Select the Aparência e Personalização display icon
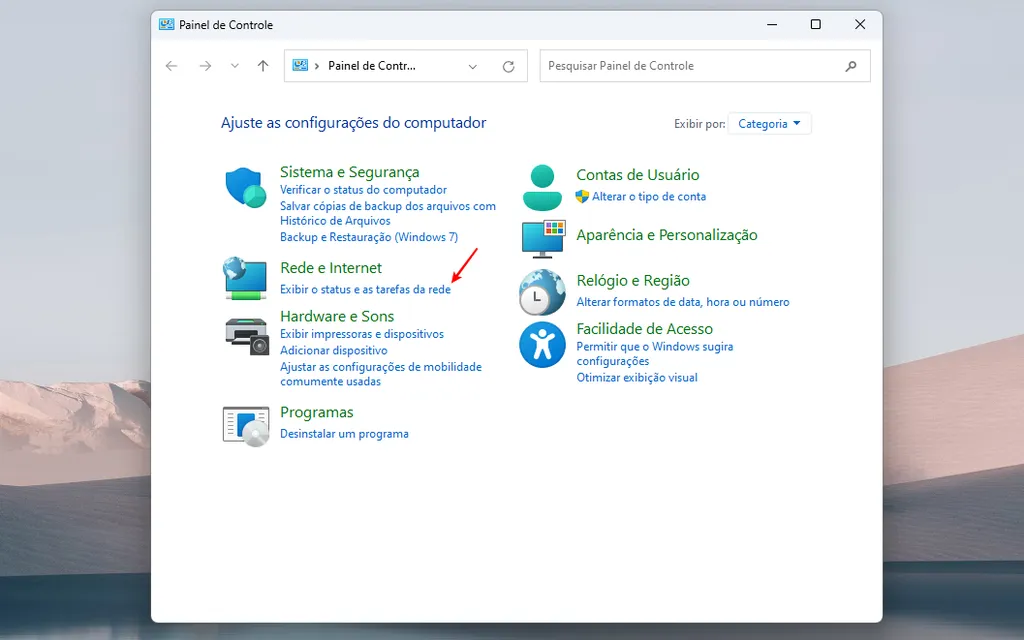1024x640 pixels. pyautogui.click(x=541, y=239)
